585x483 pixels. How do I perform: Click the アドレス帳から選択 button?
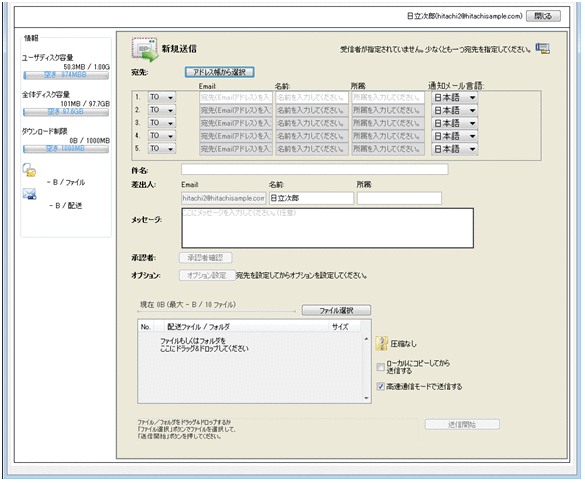(x=219, y=72)
